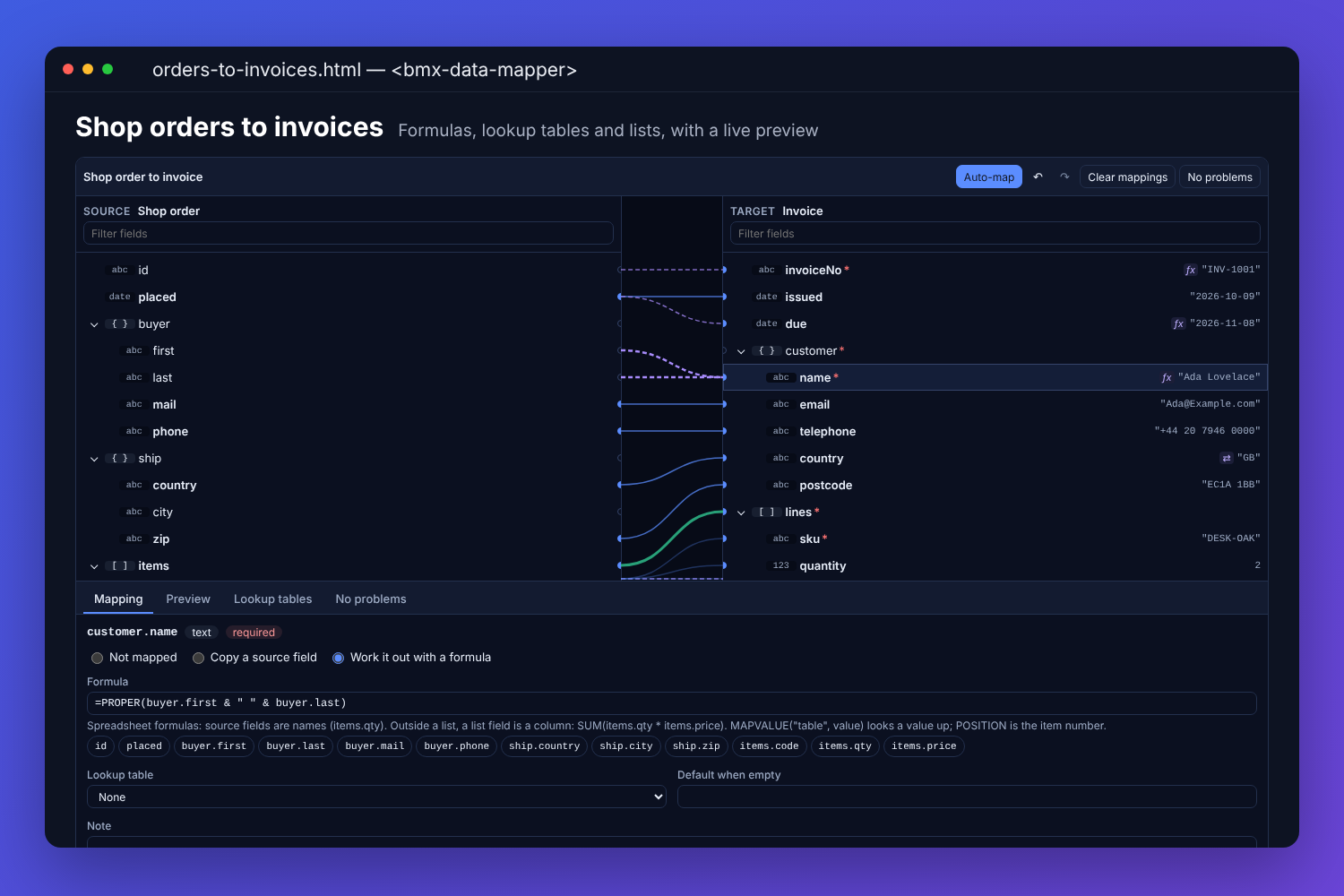Click the undo arrow icon
The width and height of the screenshot is (1344, 896).
(1038, 177)
